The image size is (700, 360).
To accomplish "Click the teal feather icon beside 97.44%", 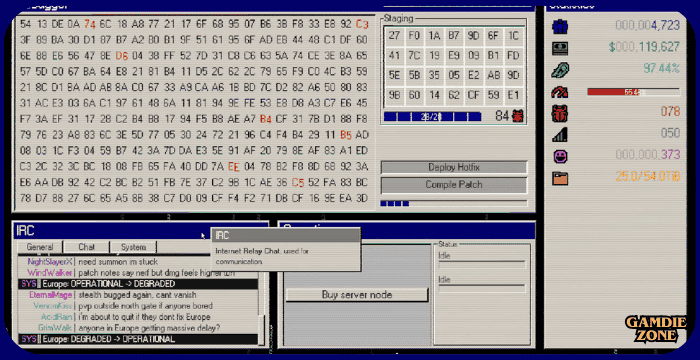I will (x=559, y=70).
